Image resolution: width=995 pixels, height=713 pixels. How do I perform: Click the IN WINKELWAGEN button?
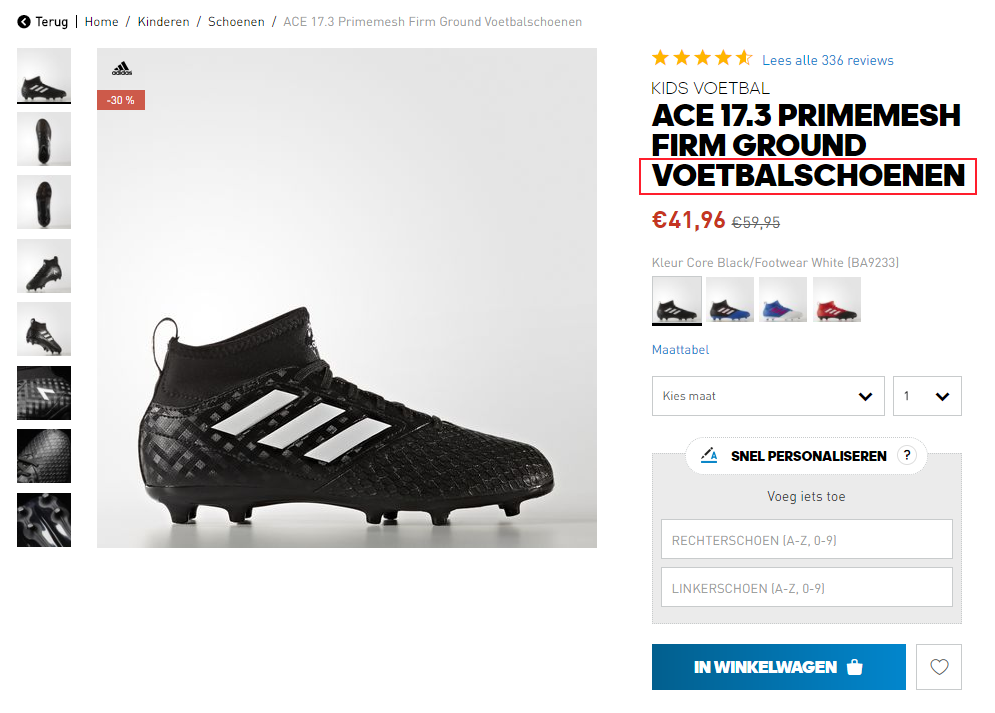click(x=778, y=667)
